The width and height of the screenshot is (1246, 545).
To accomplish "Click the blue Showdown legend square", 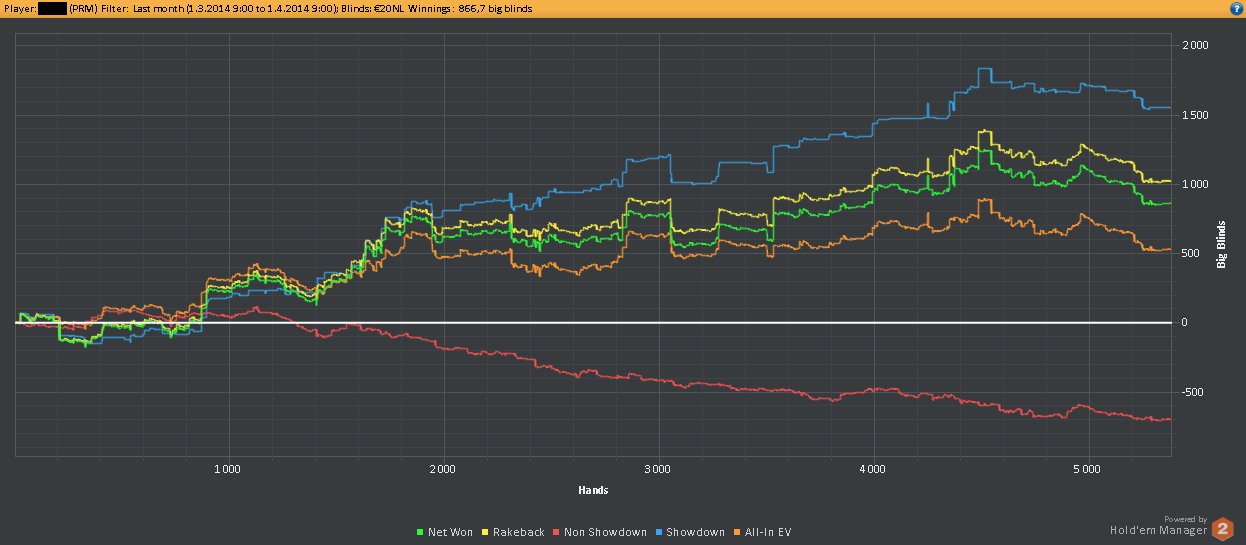I will (x=659, y=532).
